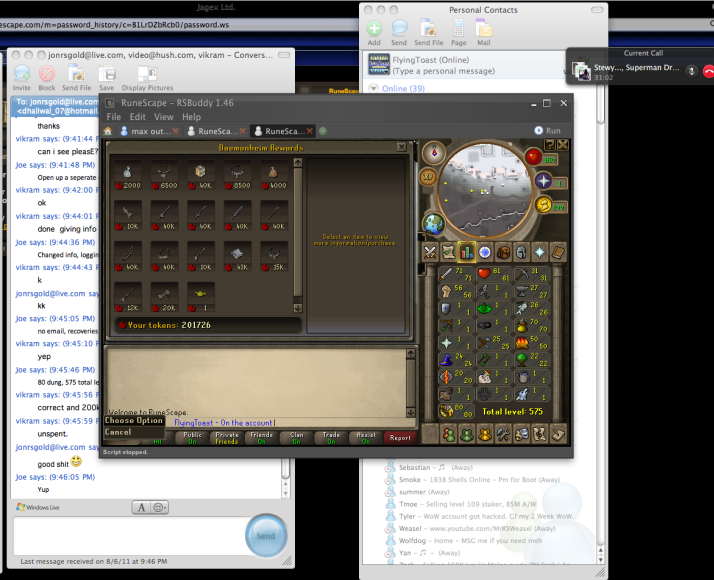The image size is (714, 580).
Task: Click Add in Personal Contacts toolbar
Action: [374, 33]
